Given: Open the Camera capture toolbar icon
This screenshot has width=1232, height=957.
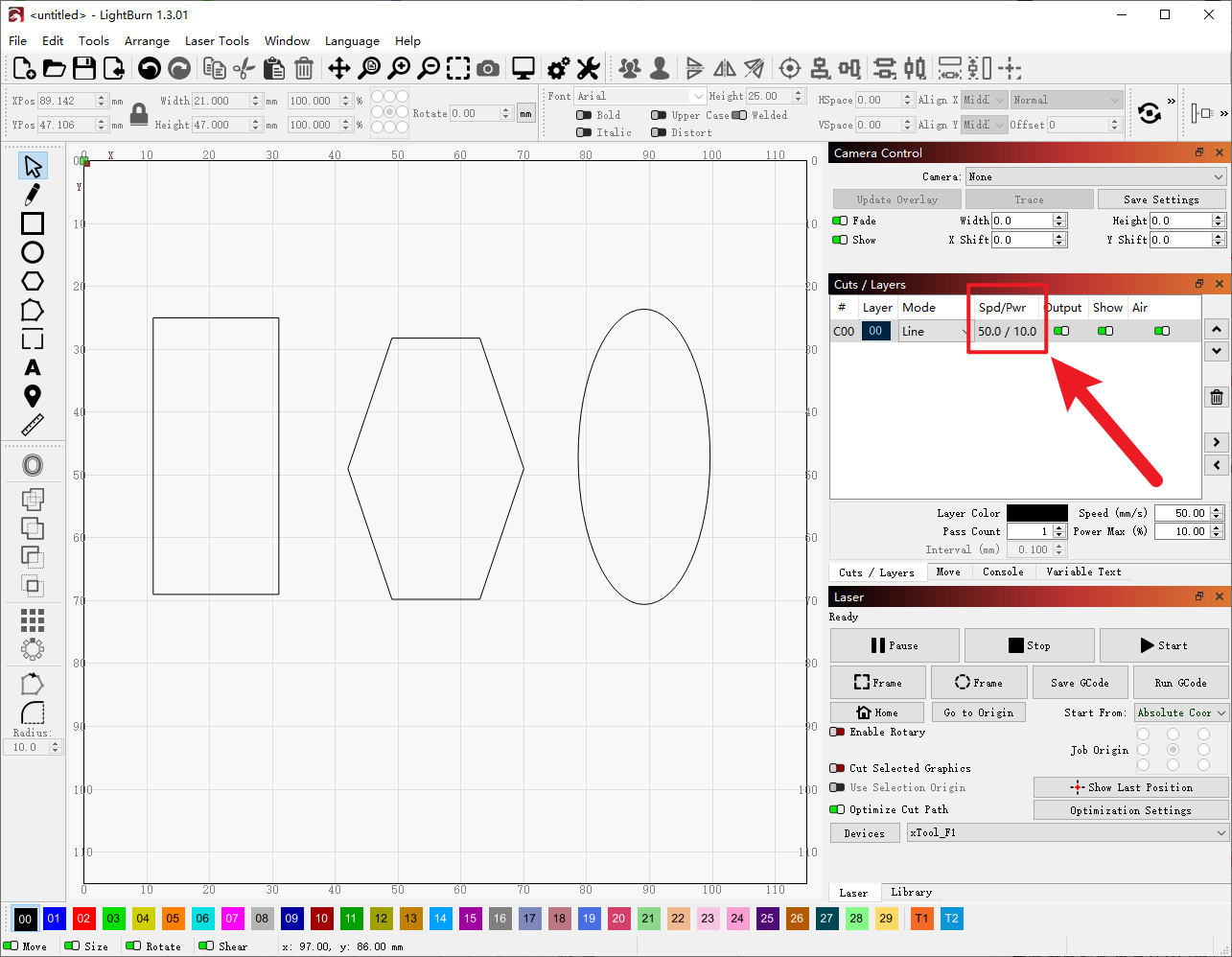Looking at the screenshot, I should (x=488, y=68).
